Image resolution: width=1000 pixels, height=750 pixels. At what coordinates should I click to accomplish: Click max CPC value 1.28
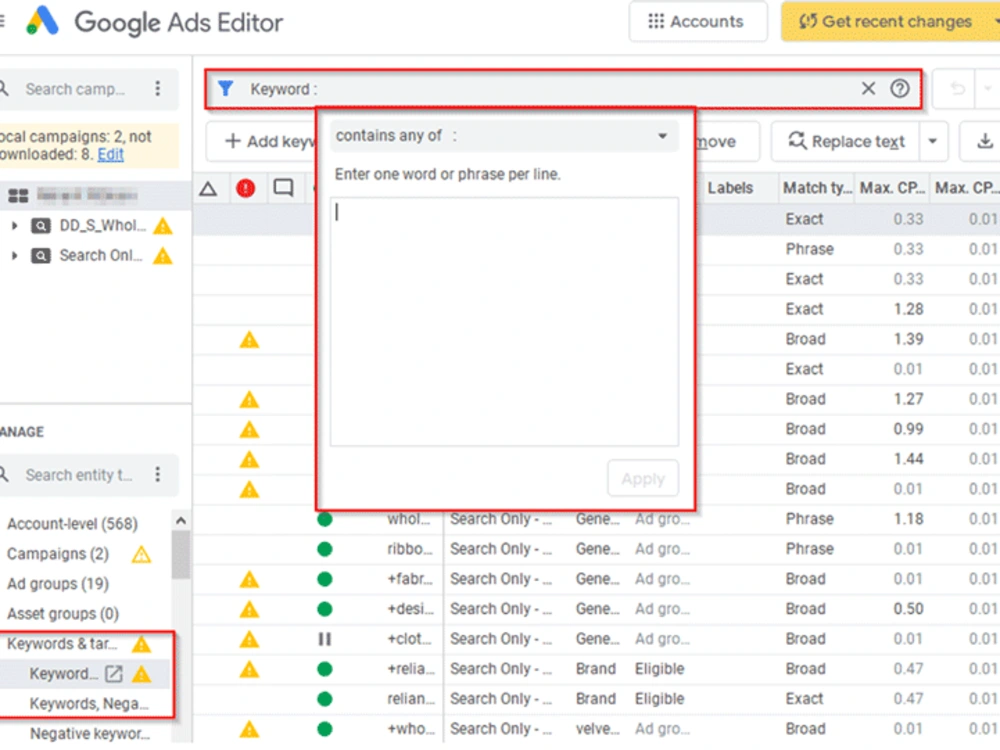click(908, 309)
